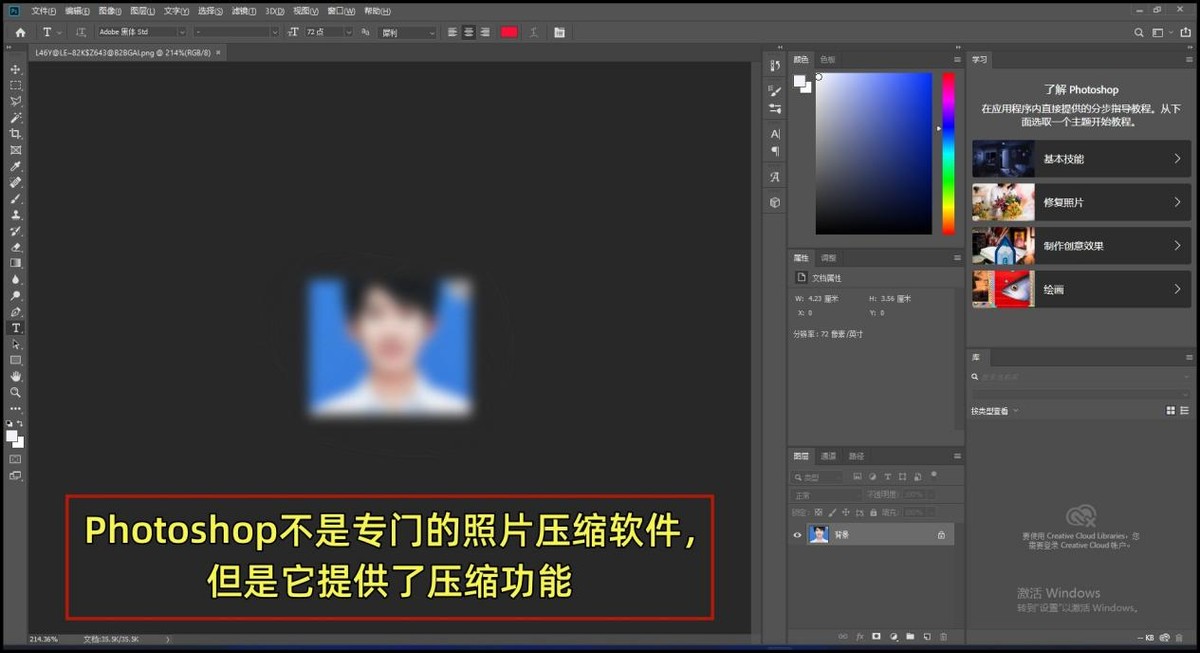The image size is (1200, 653).
Task: Pick the Zoom tool
Action: coord(15,392)
